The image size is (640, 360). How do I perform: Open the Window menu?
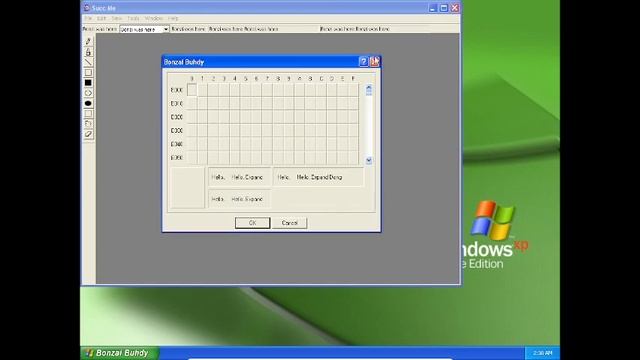153,18
